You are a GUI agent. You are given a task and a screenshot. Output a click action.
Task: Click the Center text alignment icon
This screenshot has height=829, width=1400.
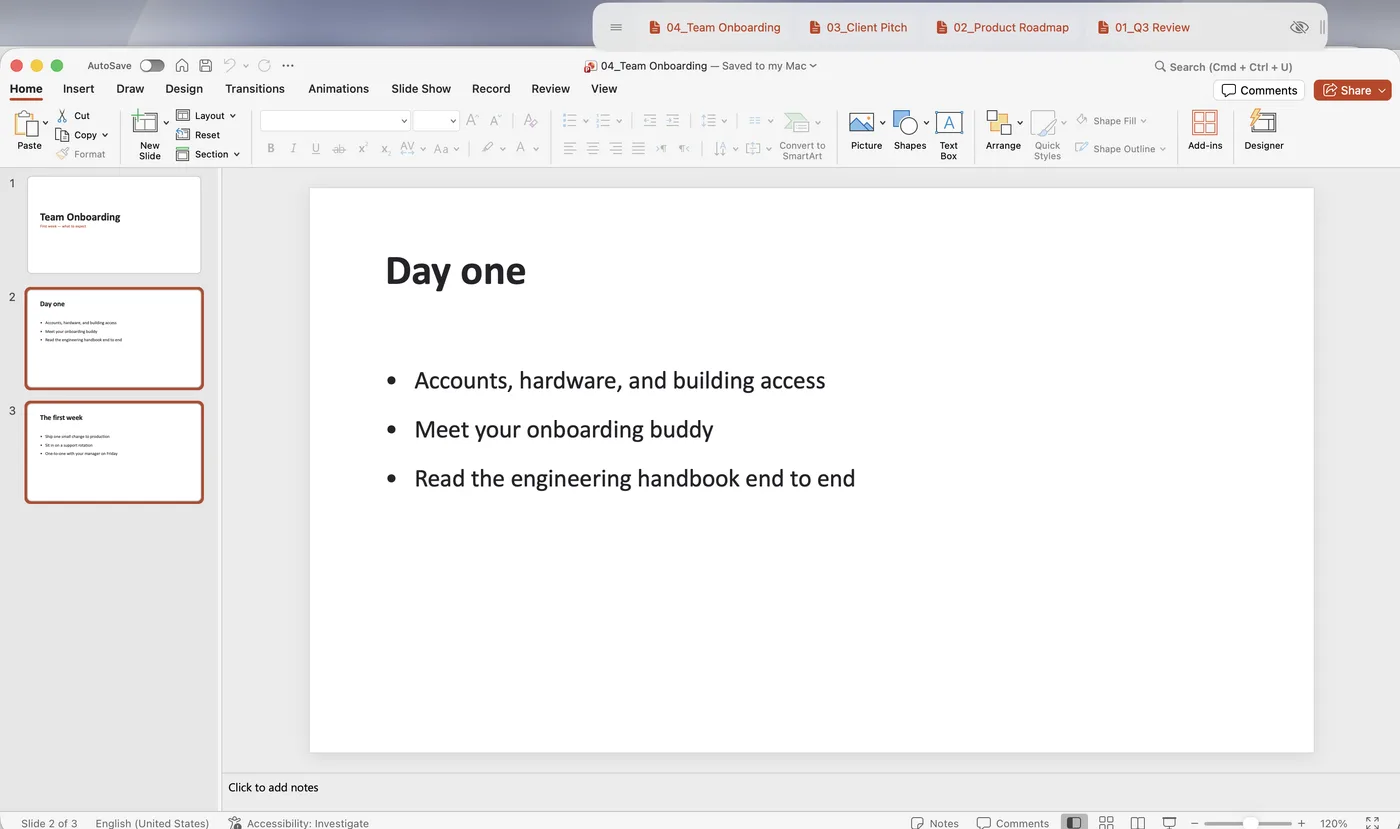click(x=593, y=148)
